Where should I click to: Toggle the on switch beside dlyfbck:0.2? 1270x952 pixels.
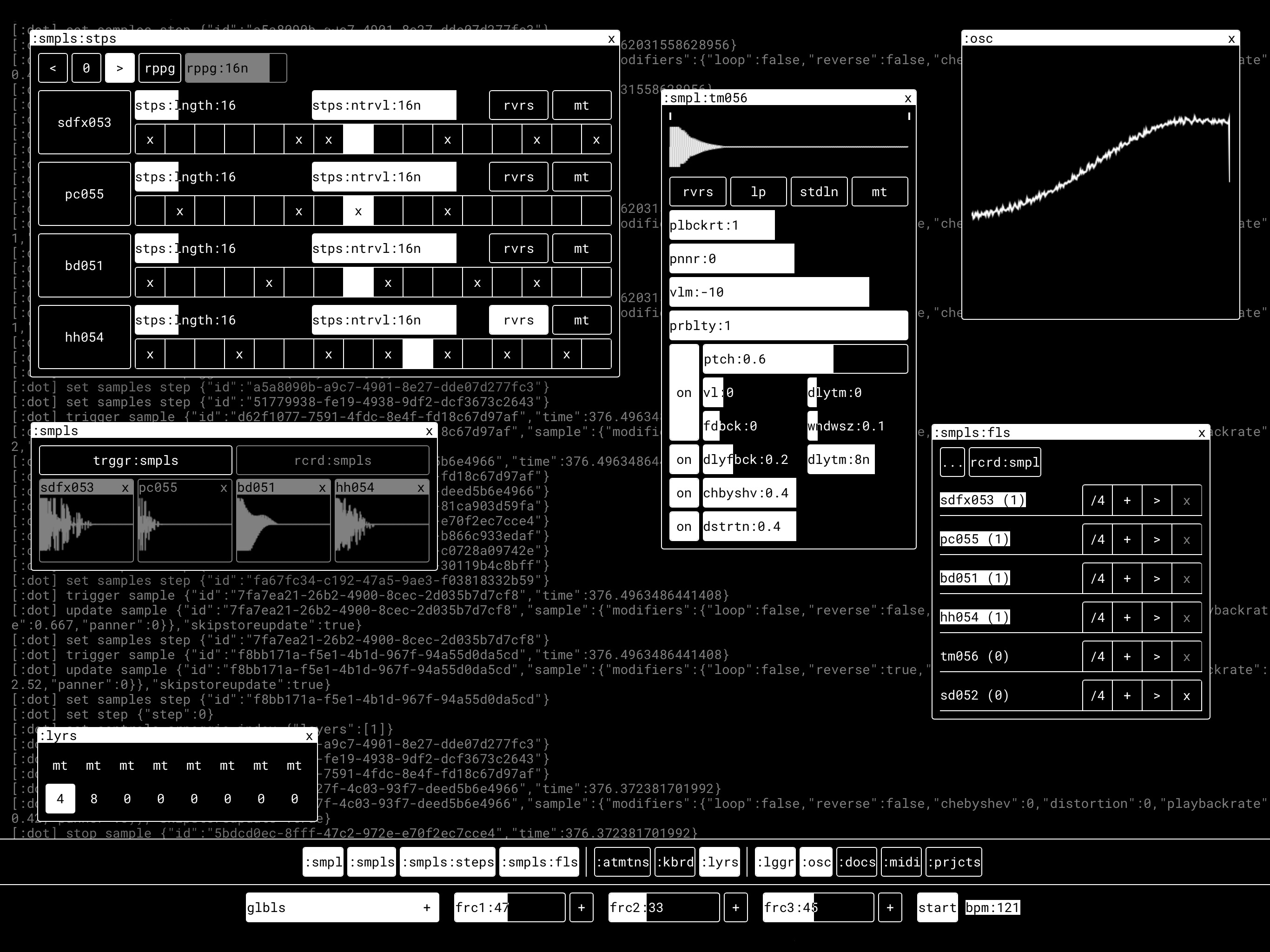tap(684, 459)
